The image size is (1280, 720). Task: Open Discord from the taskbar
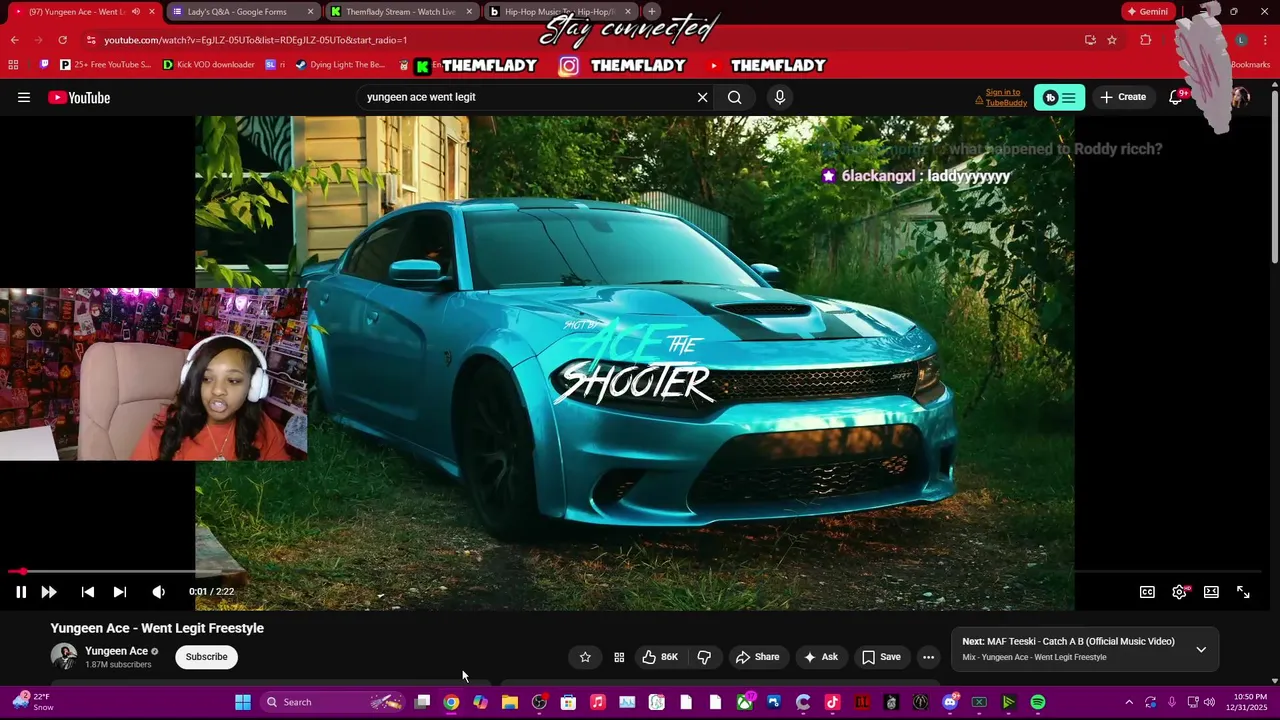click(950, 702)
